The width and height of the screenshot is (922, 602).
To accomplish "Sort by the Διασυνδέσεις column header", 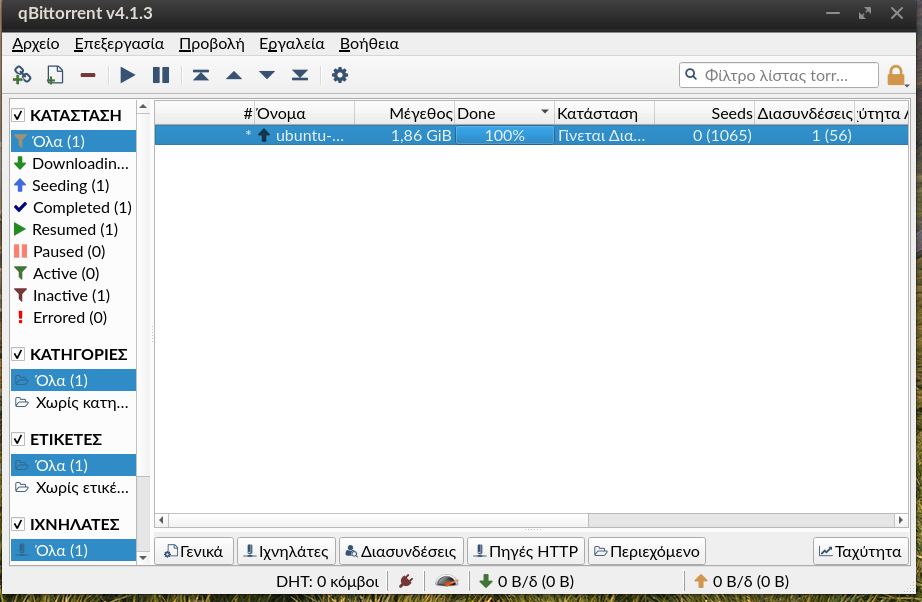I will coord(804,113).
